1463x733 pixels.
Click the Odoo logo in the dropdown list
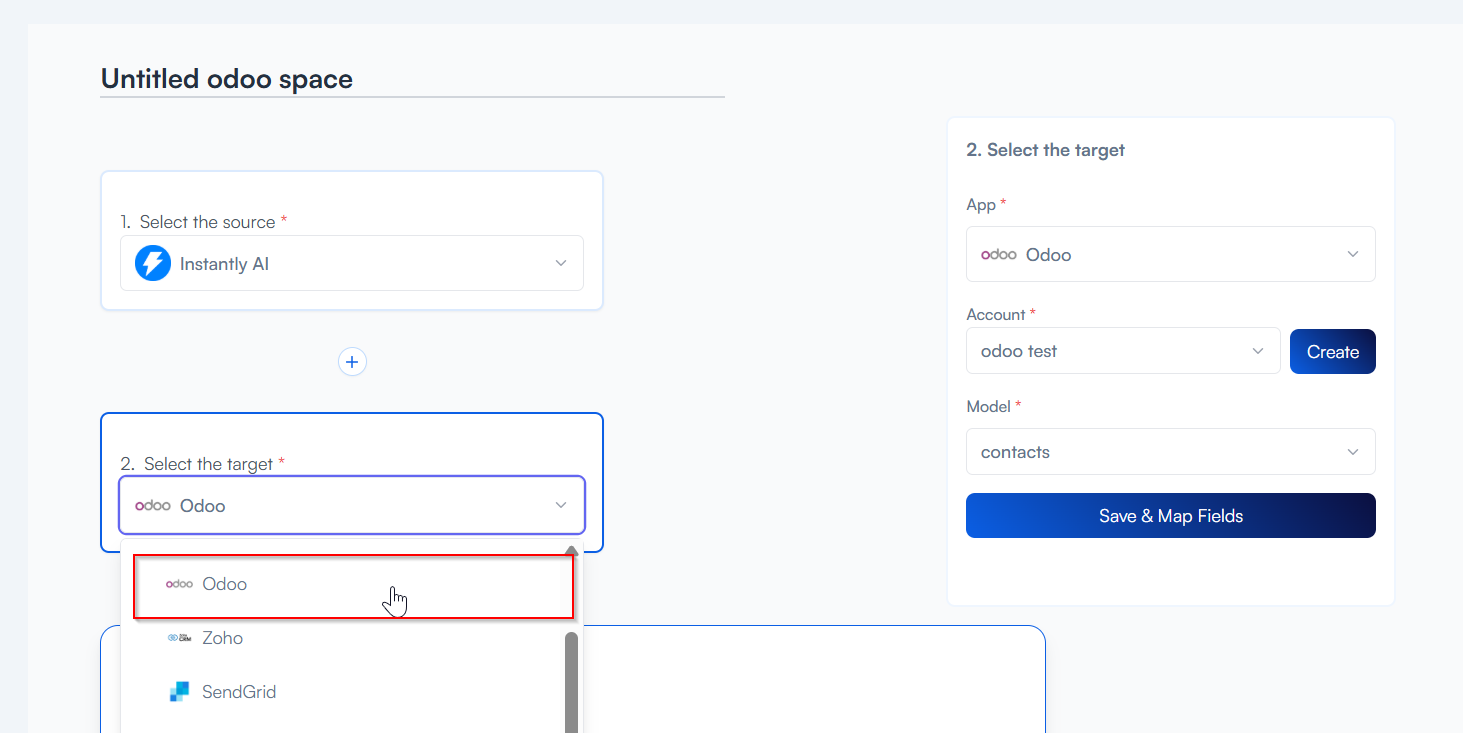tap(179, 584)
